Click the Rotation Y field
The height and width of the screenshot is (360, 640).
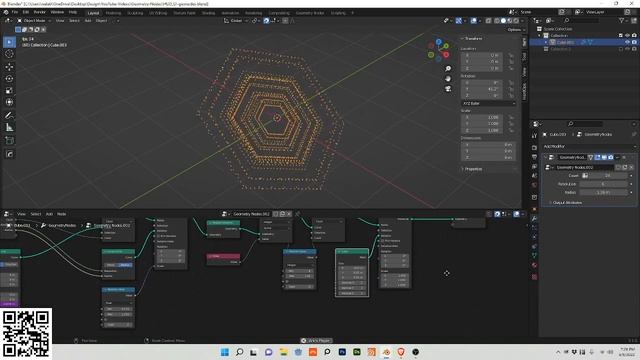pyautogui.click(x=482, y=89)
